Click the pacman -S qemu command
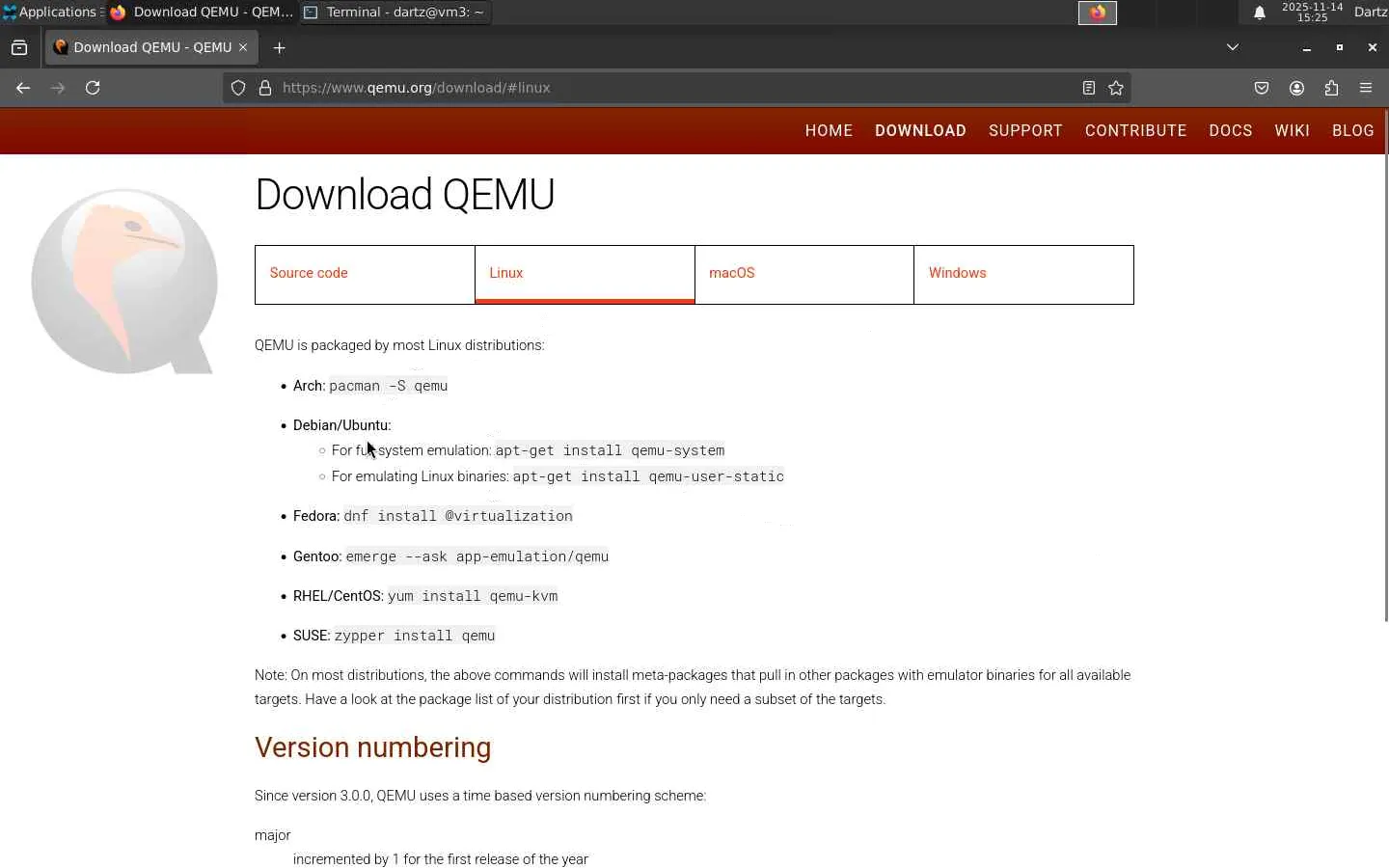The height and width of the screenshot is (868, 1389). (389, 386)
